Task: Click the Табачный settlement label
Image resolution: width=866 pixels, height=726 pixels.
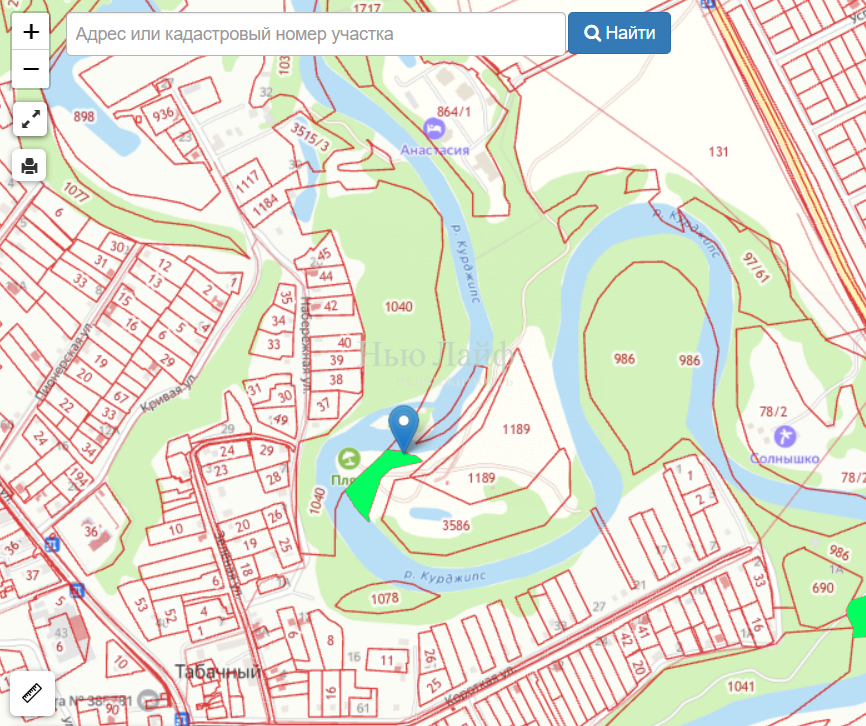Action: tap(217, 671)
